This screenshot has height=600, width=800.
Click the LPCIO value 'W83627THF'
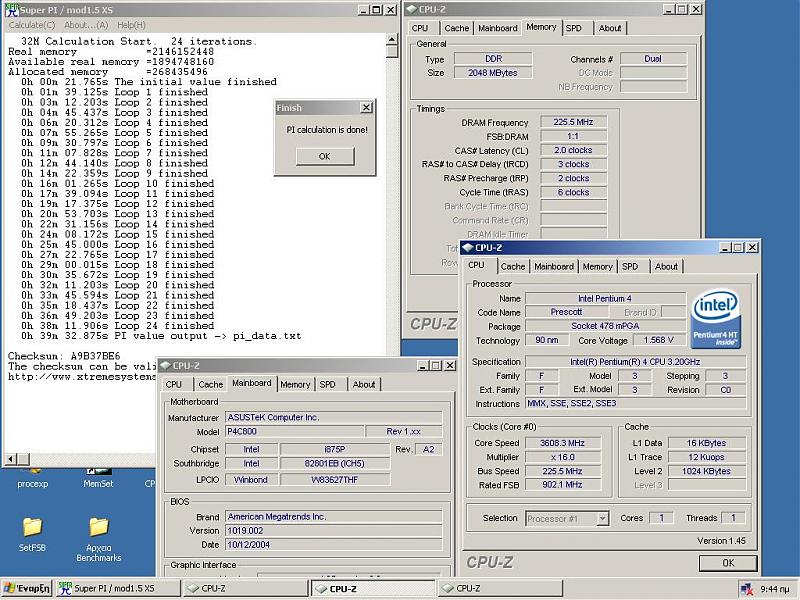coord(335,480)
